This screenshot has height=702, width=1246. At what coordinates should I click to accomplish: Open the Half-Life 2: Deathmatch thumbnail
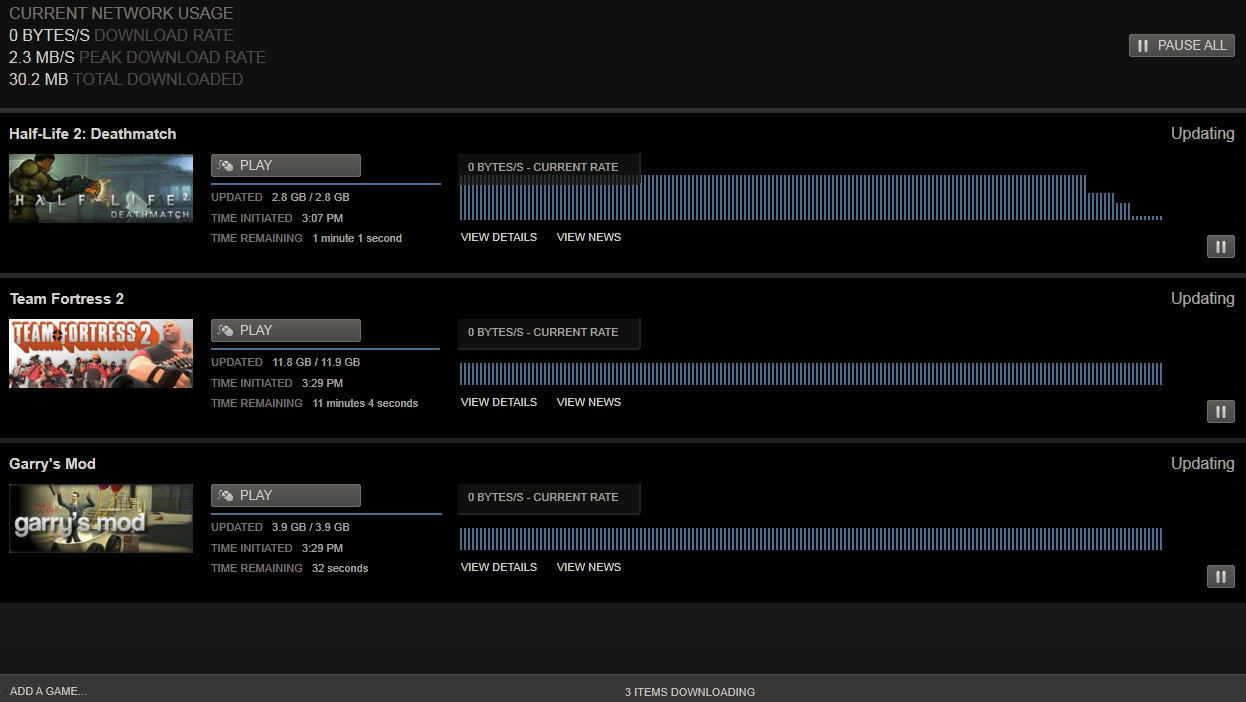coord(101,188)
